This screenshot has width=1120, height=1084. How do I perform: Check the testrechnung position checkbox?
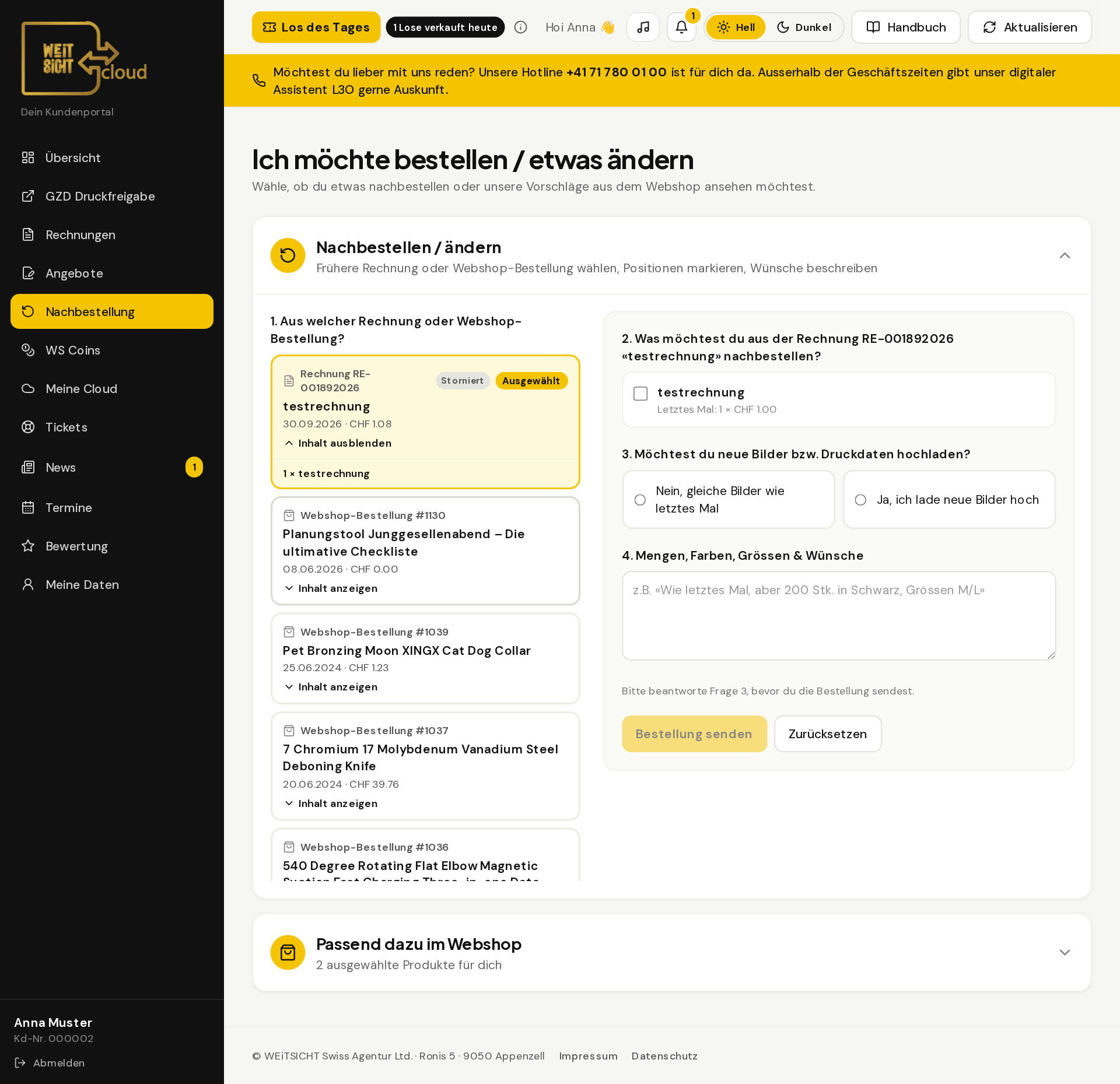pos(640,394)
